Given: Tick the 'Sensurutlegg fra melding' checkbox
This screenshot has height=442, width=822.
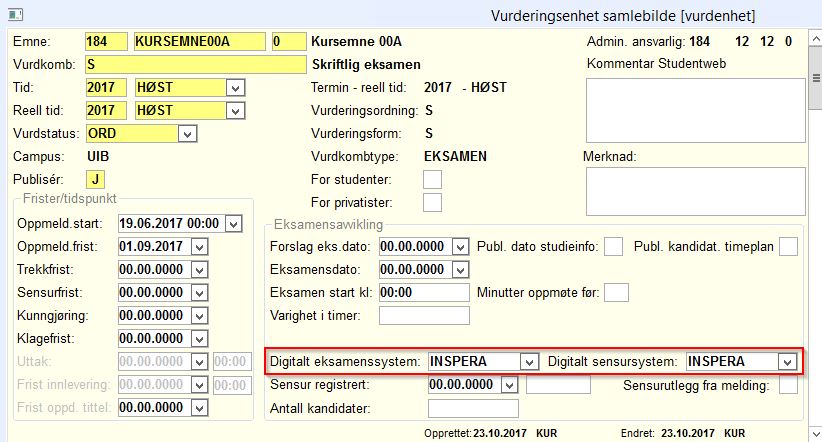Looking at the screenshot, I should [789, 385].
